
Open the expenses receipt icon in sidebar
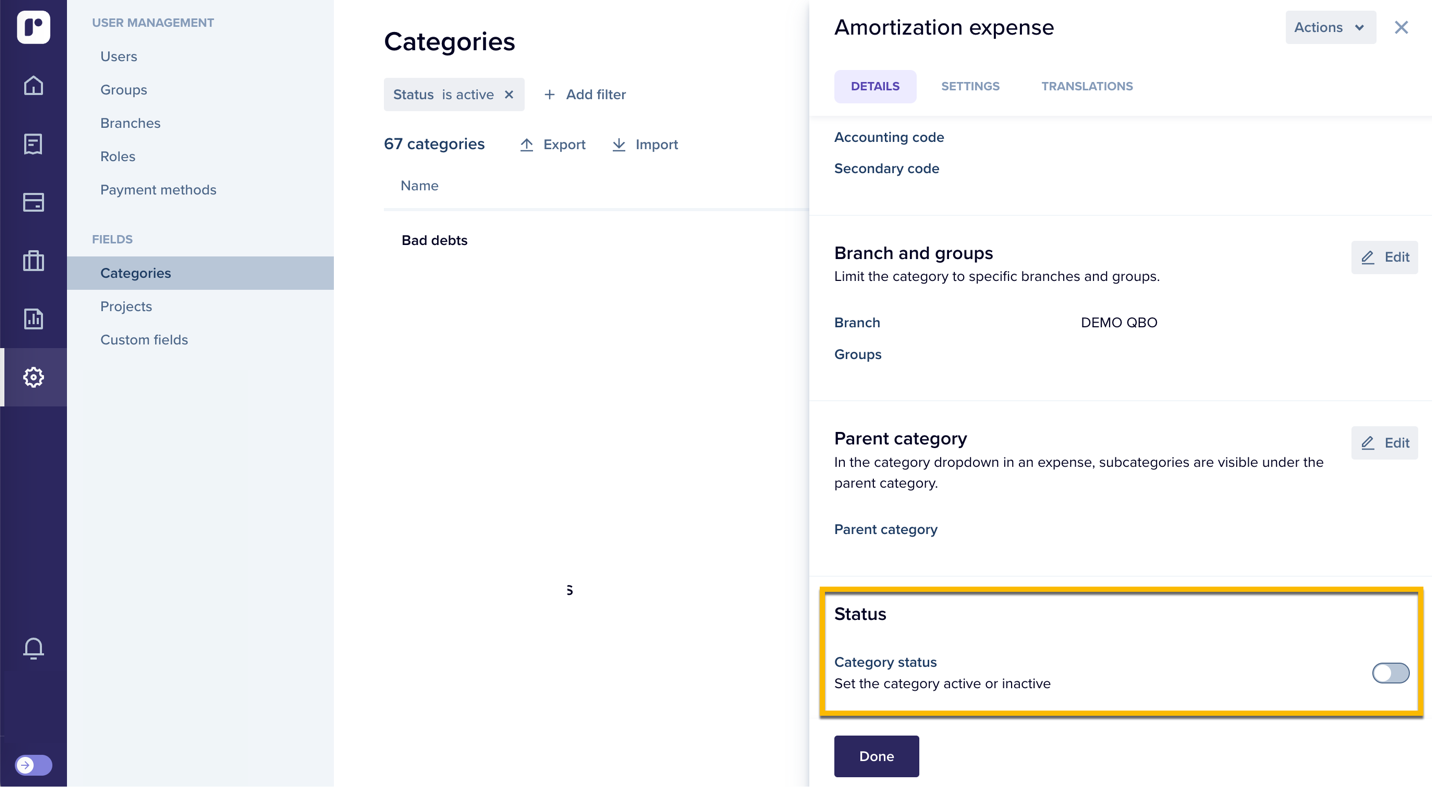(x=33, y=144)
